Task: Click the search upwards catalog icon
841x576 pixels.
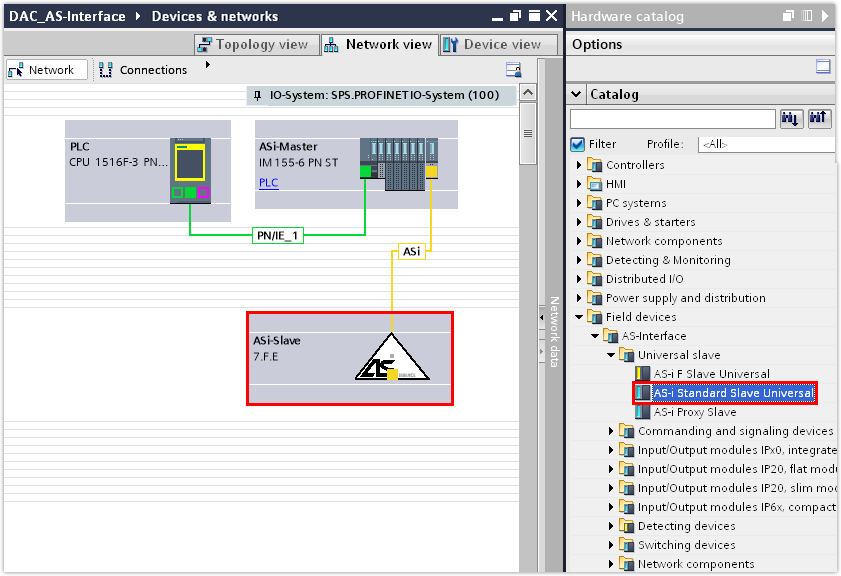Action: [819, 119]
